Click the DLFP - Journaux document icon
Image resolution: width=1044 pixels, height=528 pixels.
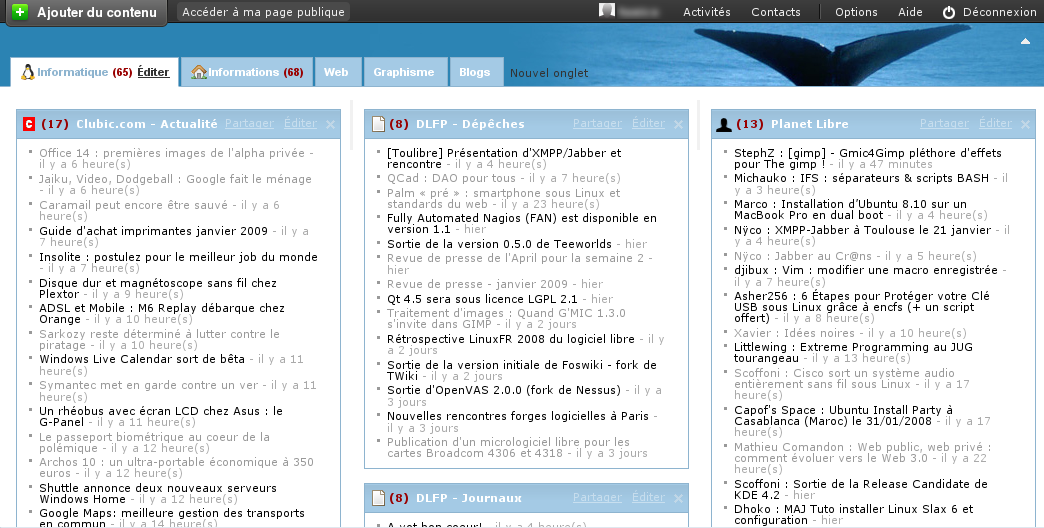click(378, 497)
